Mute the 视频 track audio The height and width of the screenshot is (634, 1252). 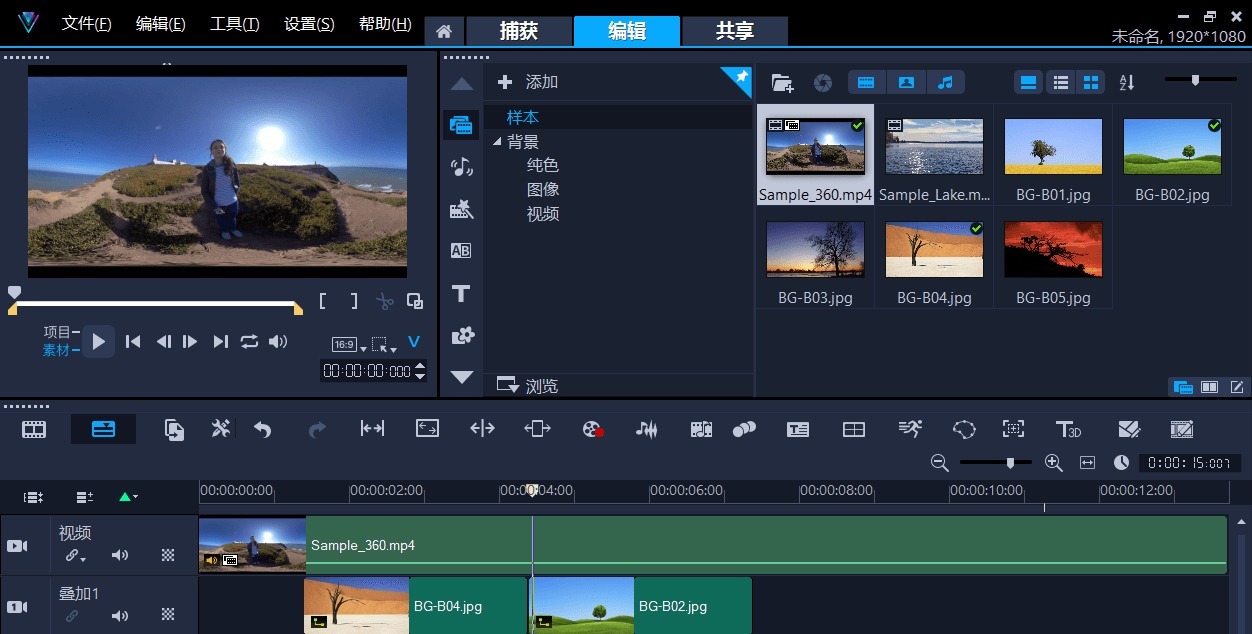pos(120,556)
